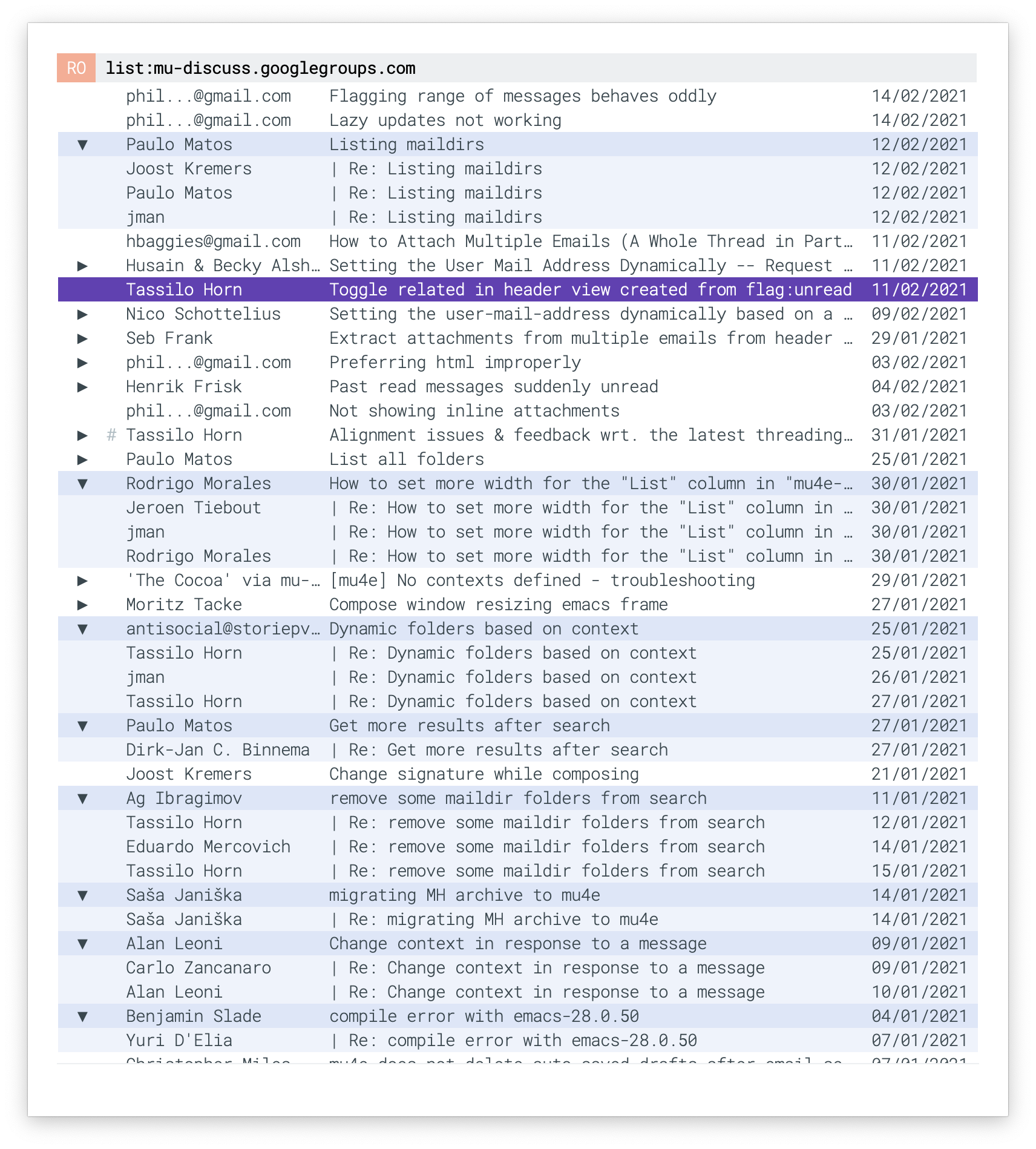1036x1149 pixels.
Task: Open Tassilo Horn reply dated 25/01/2021
Action: point(518,653)
